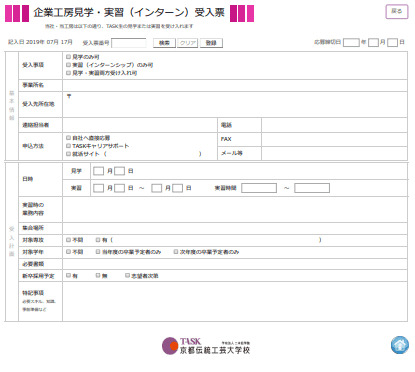Image resolution: width=415 pixels, height=372 pixels.
Task: Click the 特記事項 entry area
Action: 235,301
